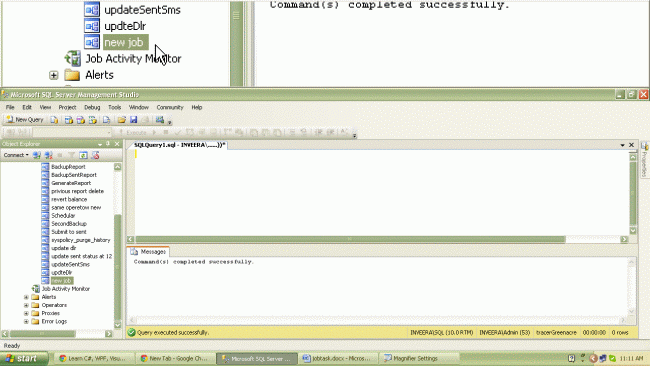Expand the Alerts node in magnifier view

click(53, 75)
